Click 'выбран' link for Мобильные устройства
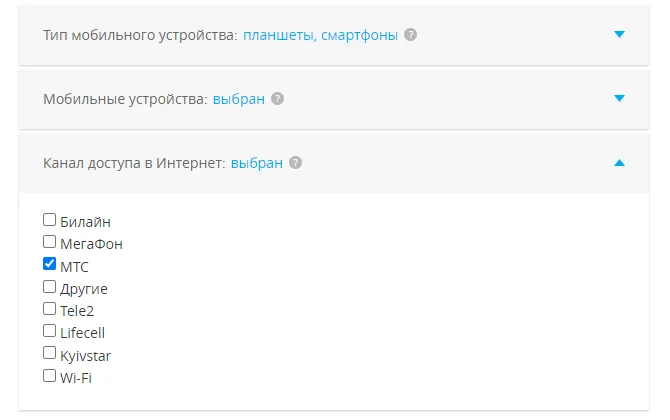Screen dimensions: 670x420 click(x=239, y=99)
